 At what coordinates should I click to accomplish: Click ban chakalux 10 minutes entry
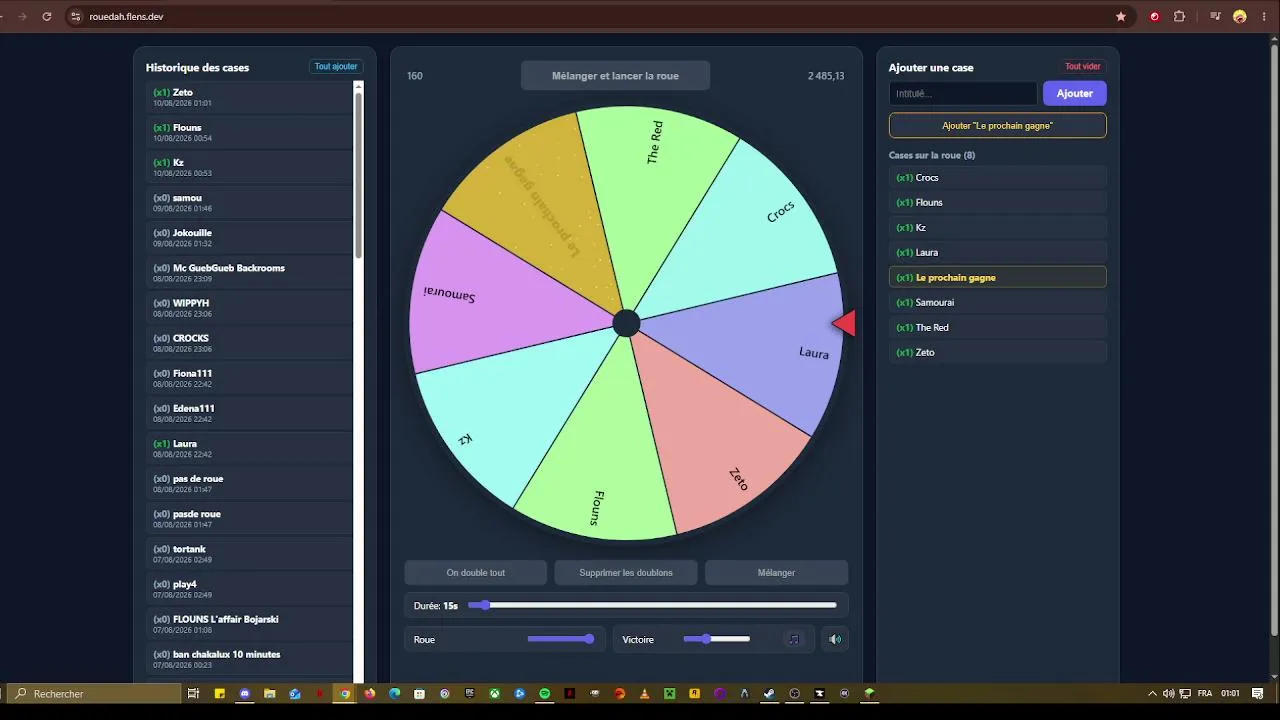pyautogui.click(x=249, y=658)
